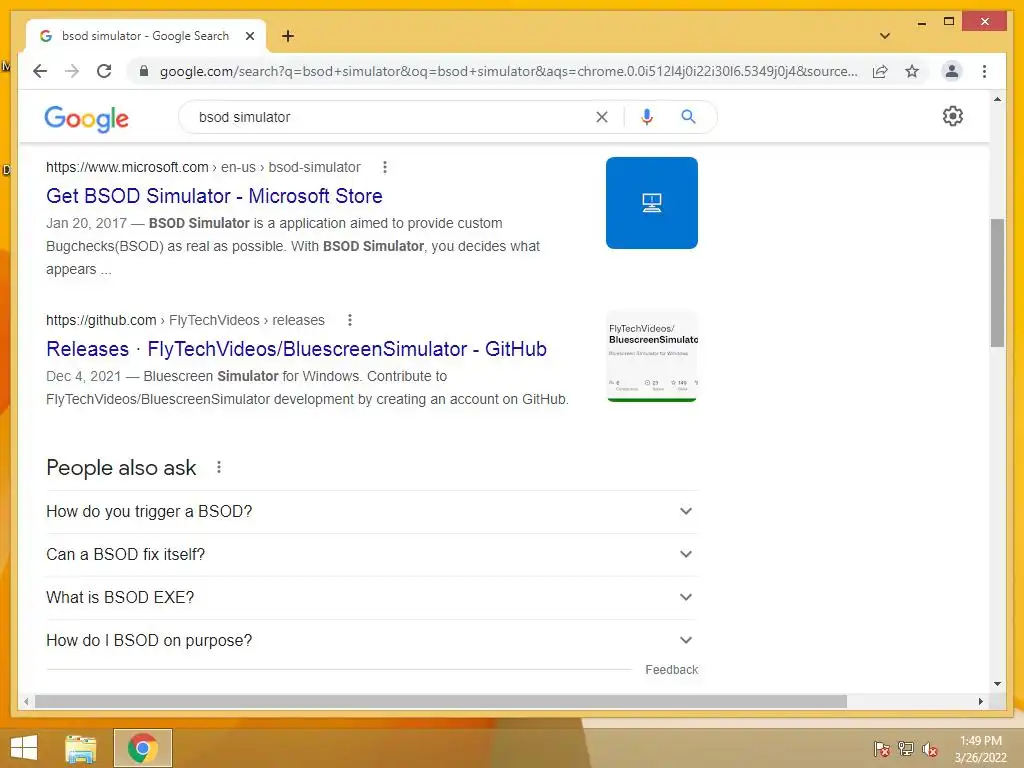The height and width of the screenshot is (768, 1024).
Task: Share this page using share icon
Action: point(880,71)
